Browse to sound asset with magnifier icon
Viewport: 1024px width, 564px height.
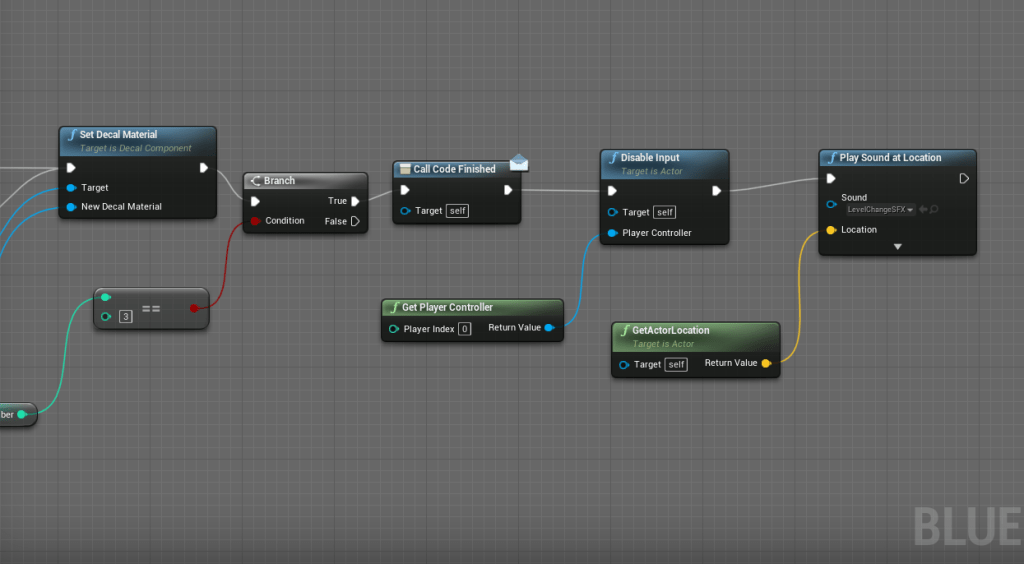934,209
